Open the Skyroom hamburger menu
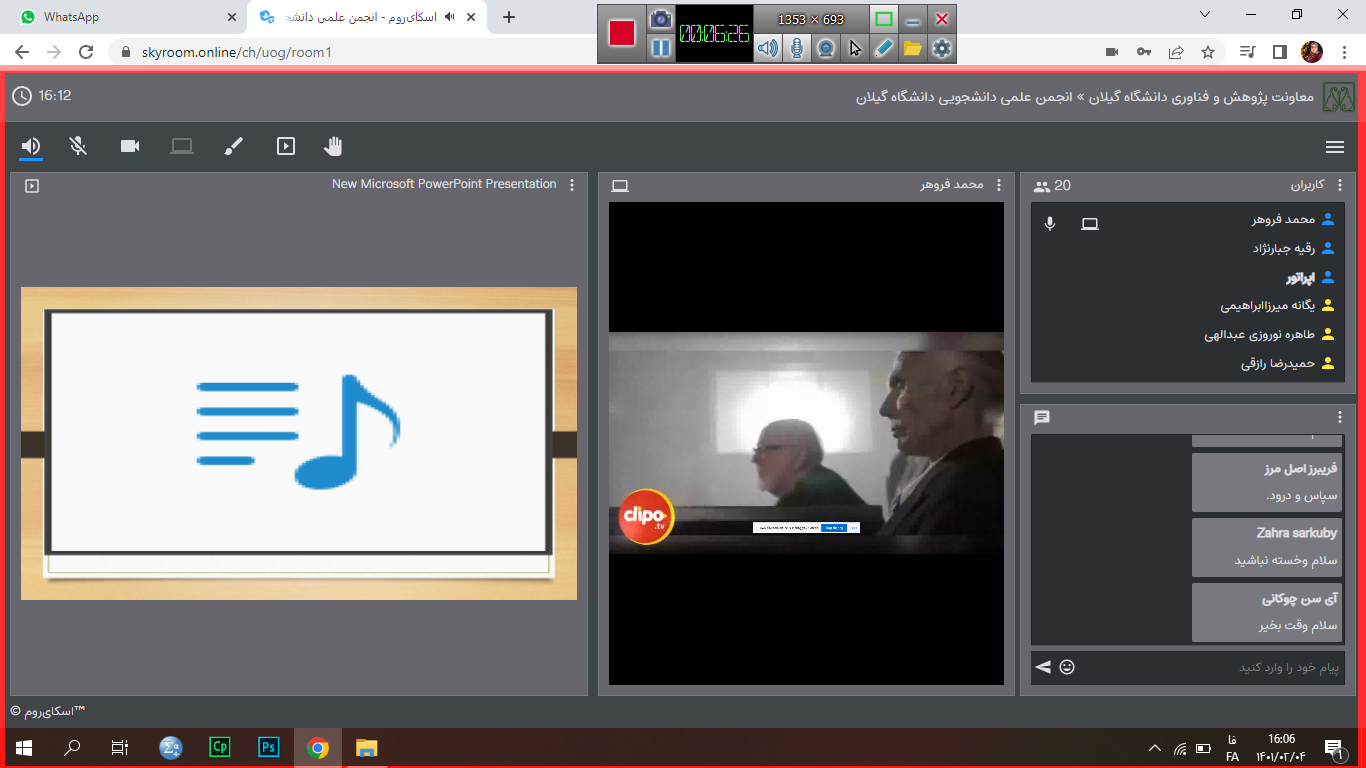Viewport: 1366px width, 768px height. pos(1334,147)
